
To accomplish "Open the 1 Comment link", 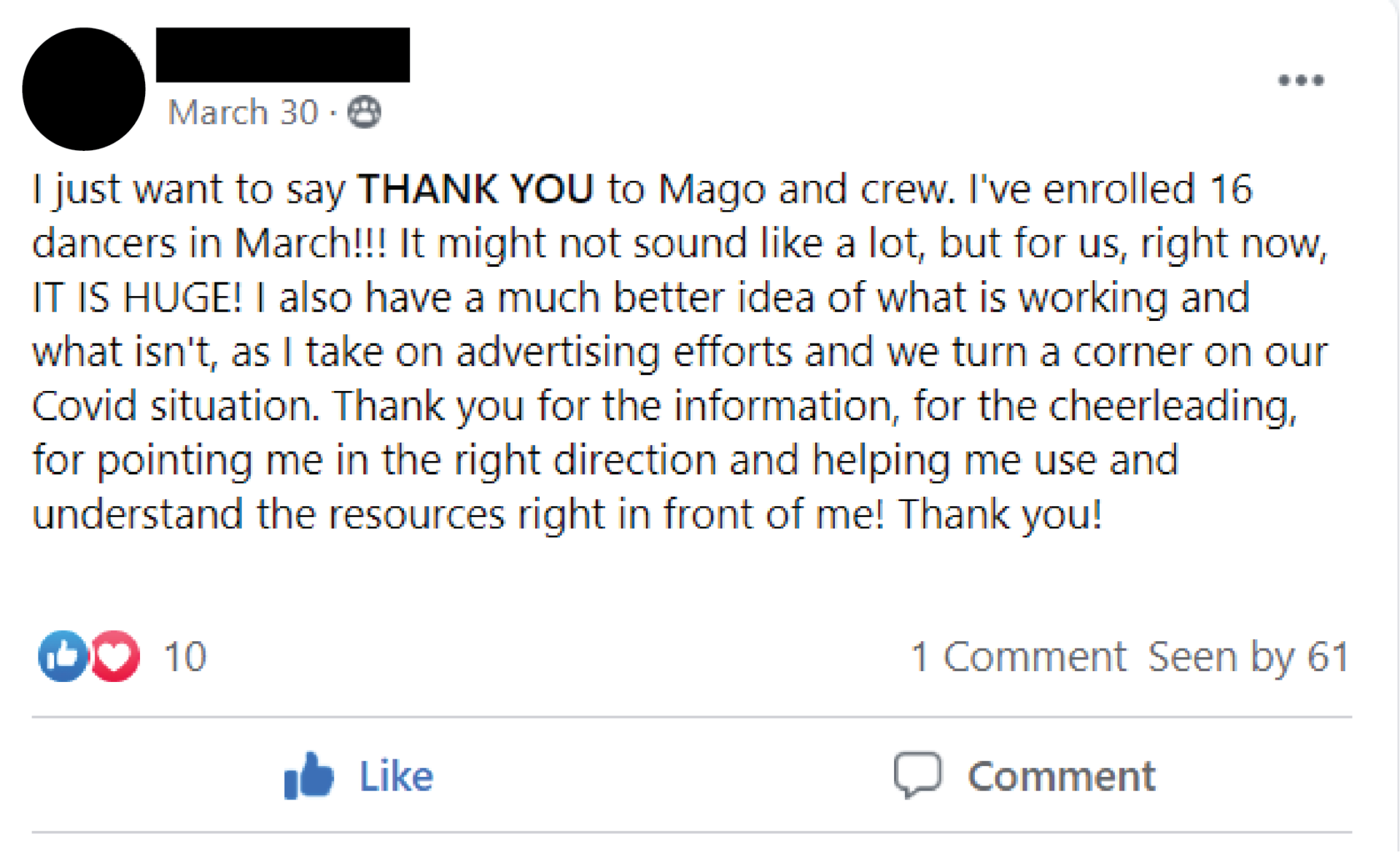I will click(1018, 657).
